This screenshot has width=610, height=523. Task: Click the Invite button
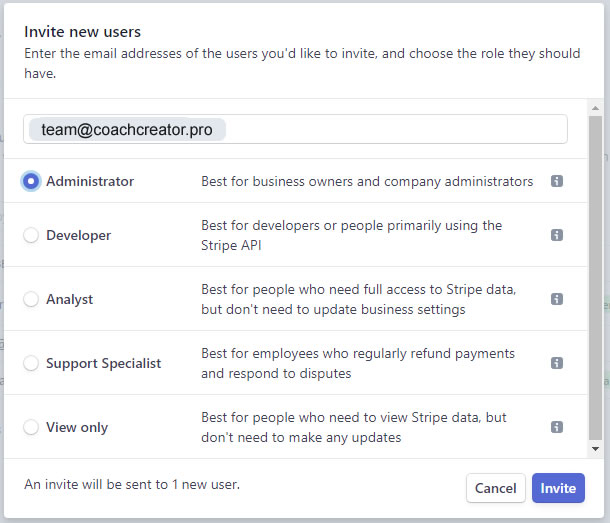(558, 488)
